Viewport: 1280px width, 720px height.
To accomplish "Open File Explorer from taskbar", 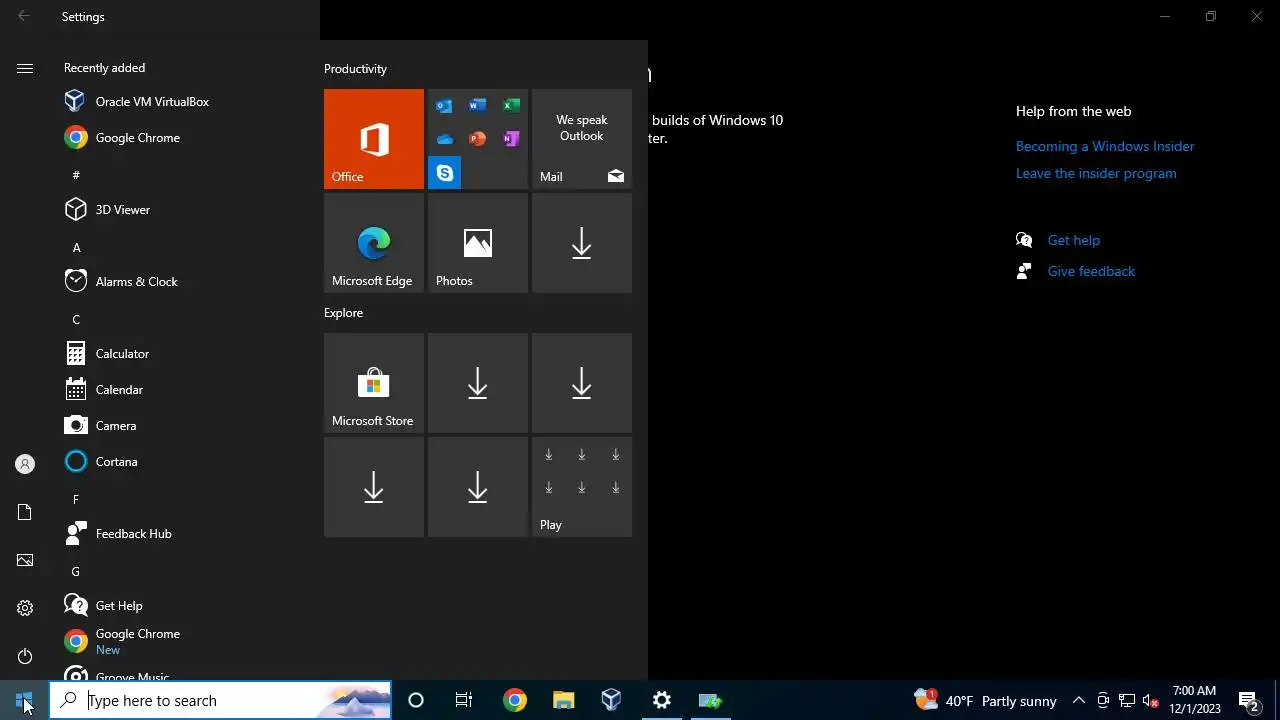I will tap(564, 700).
